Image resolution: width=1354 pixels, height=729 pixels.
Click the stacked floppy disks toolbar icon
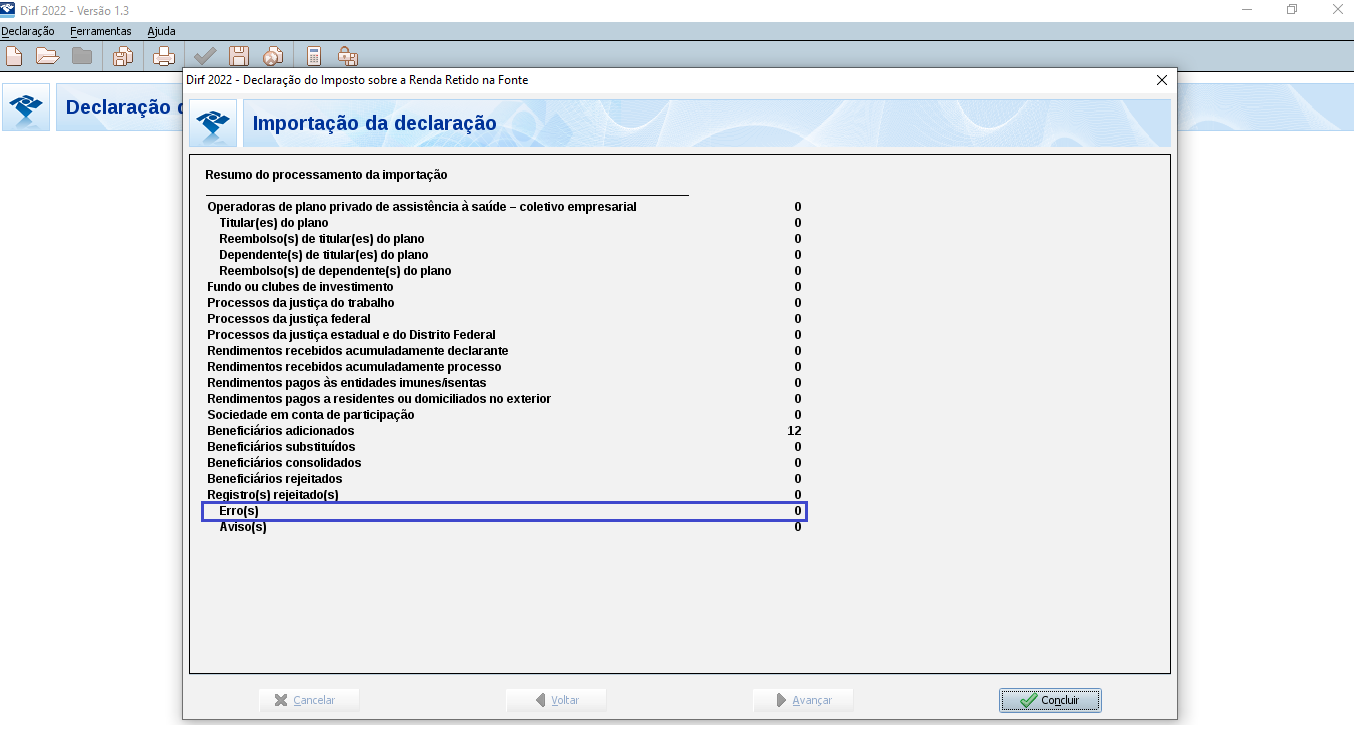[123, 56]
